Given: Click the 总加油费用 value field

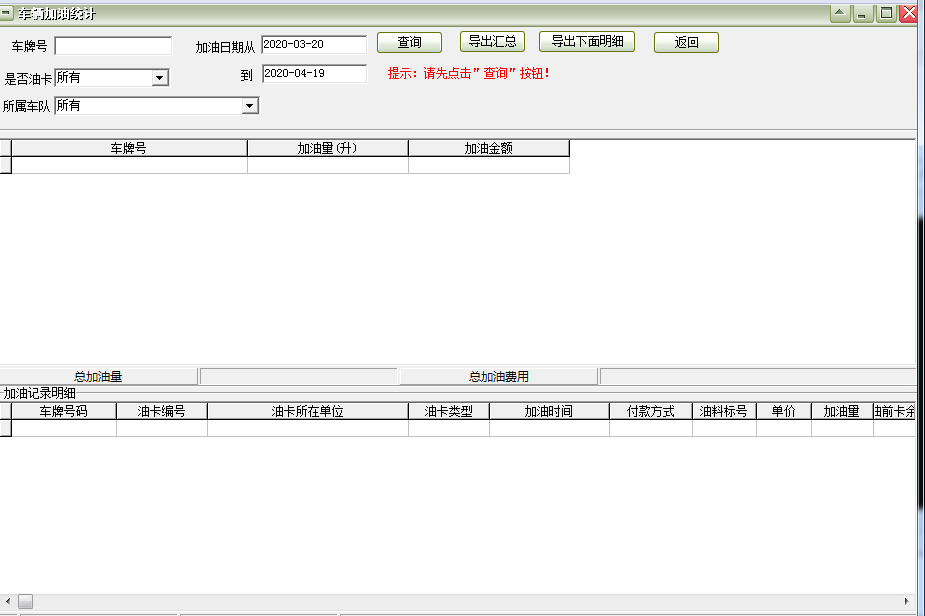Looking at the screenshot, I should pos(757,376).
